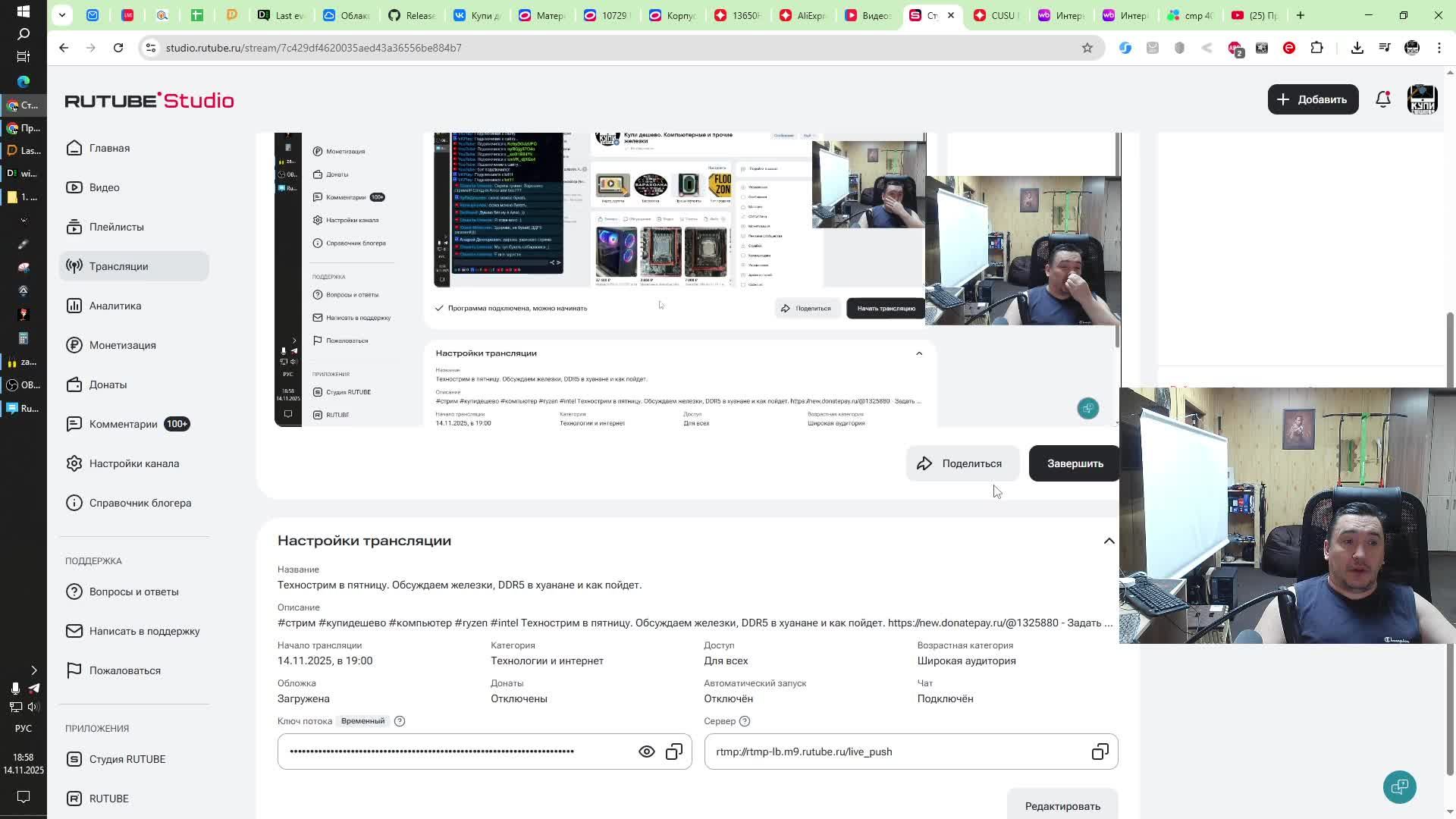Viewport: 1456px width, 819px height.
Task: Go to Аналитика section
Action: (x=115, y=306)
